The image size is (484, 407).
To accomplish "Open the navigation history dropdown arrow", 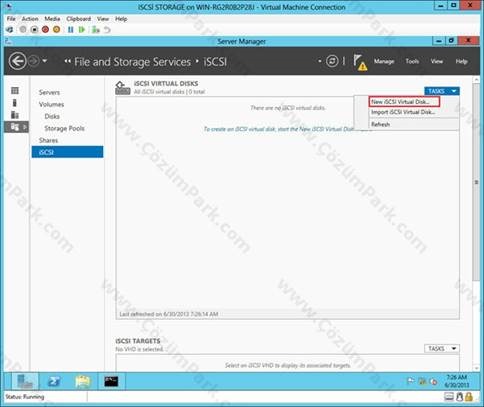I will click(44, 61).
